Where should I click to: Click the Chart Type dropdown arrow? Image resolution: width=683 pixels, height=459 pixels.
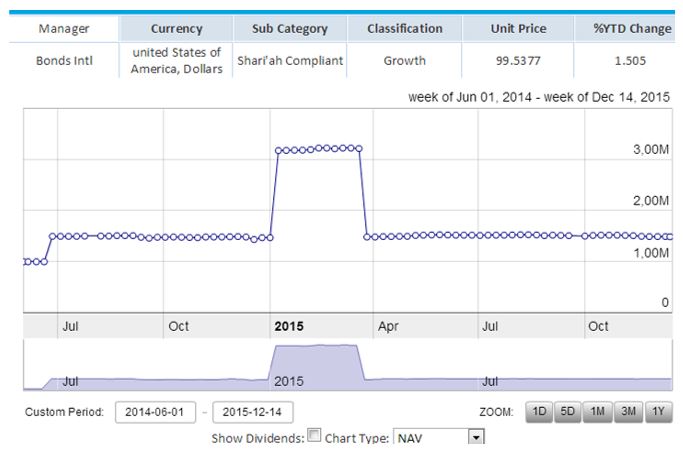[476, 438]
